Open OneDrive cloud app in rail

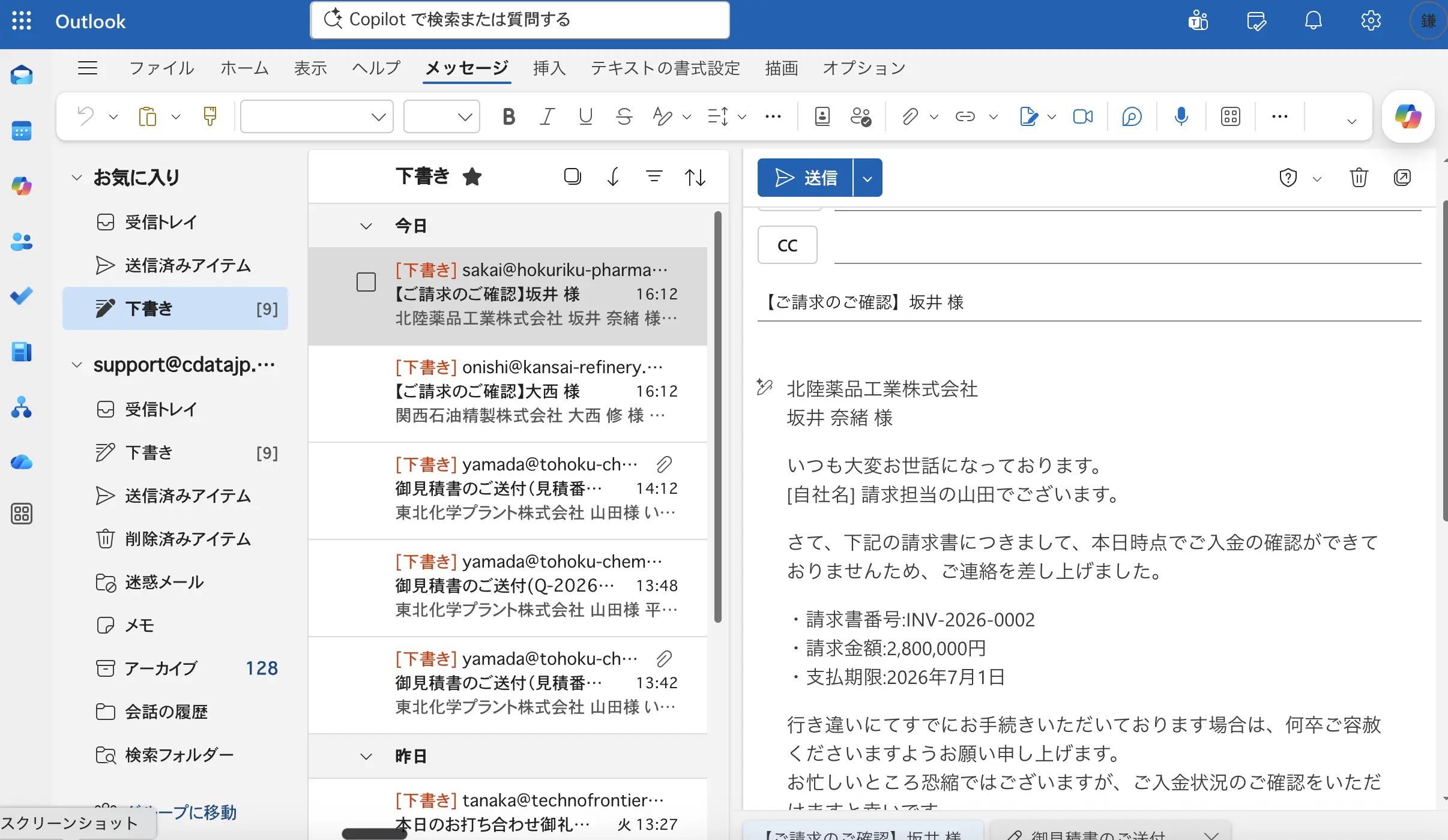tap(22, 462)
